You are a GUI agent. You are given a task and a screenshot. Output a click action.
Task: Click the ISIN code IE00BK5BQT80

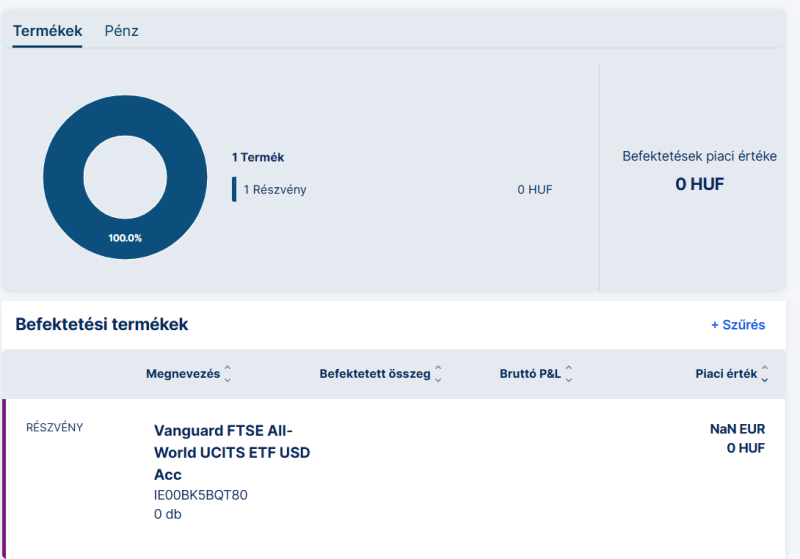(x=200, y=495)
